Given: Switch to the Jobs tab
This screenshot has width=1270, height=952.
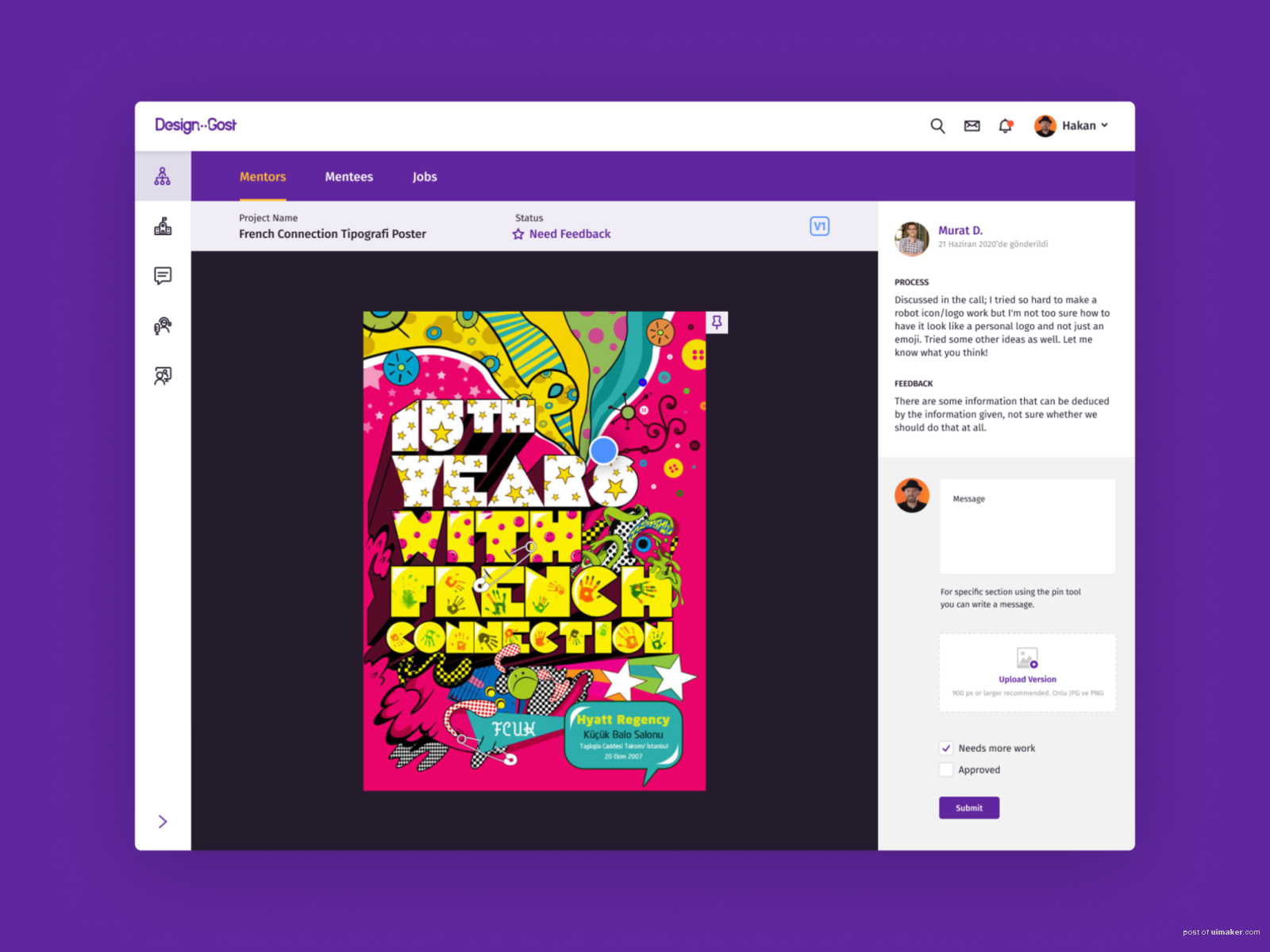Looking at the screenshot, I should pyautogui.click(x=425, y=177).
